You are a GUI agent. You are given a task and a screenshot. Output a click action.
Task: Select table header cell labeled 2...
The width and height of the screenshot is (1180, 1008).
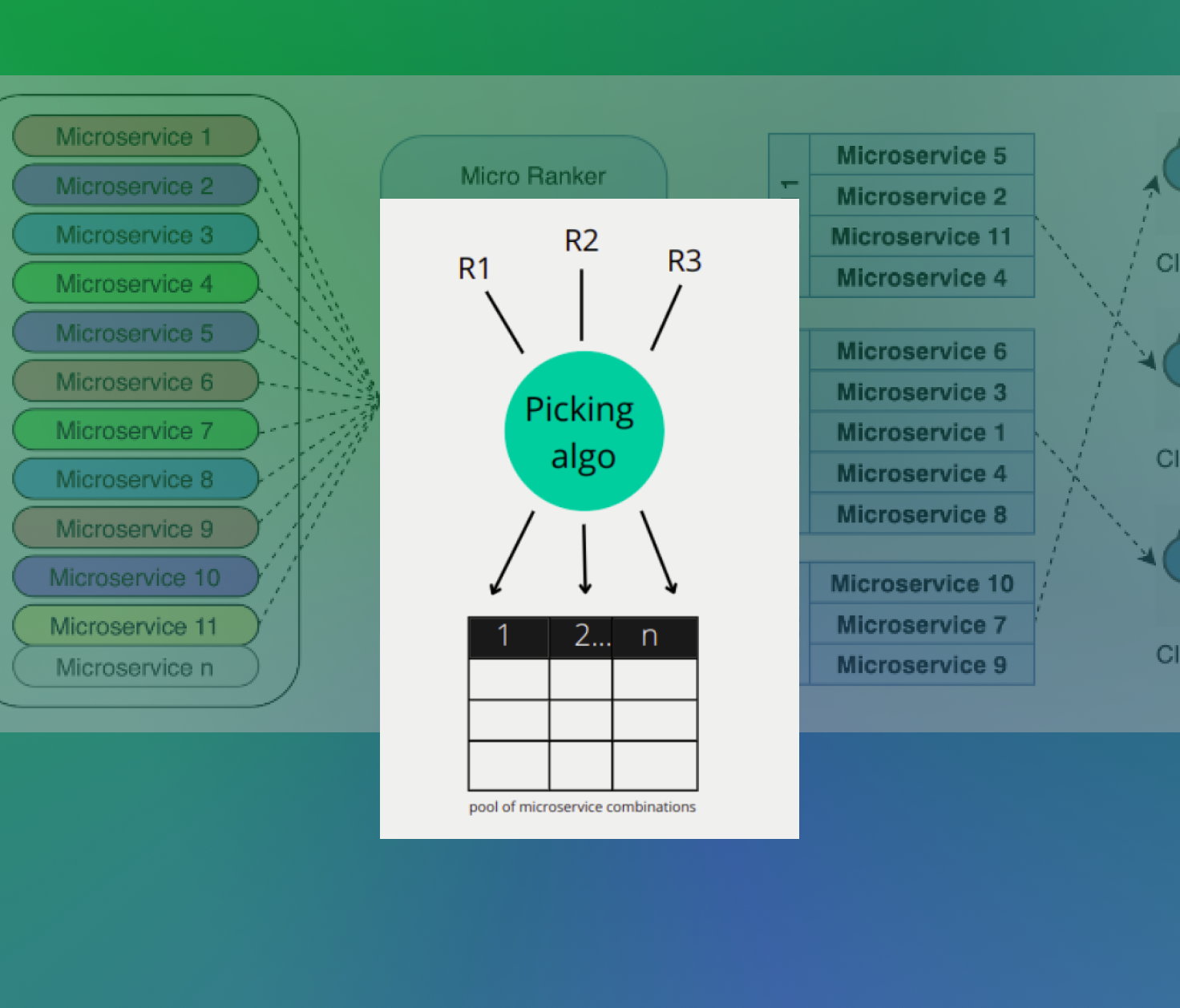[x=581, y=637]
